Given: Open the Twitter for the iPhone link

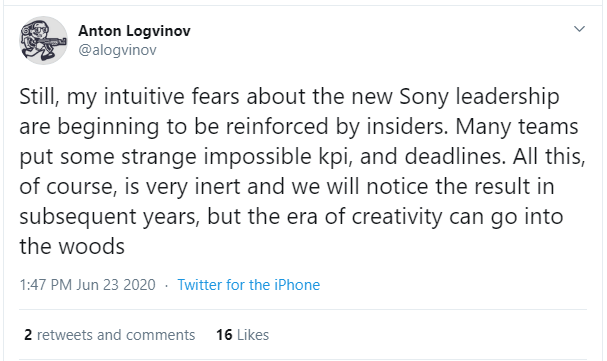Looking at the screenshot, I should coord(249,285).
